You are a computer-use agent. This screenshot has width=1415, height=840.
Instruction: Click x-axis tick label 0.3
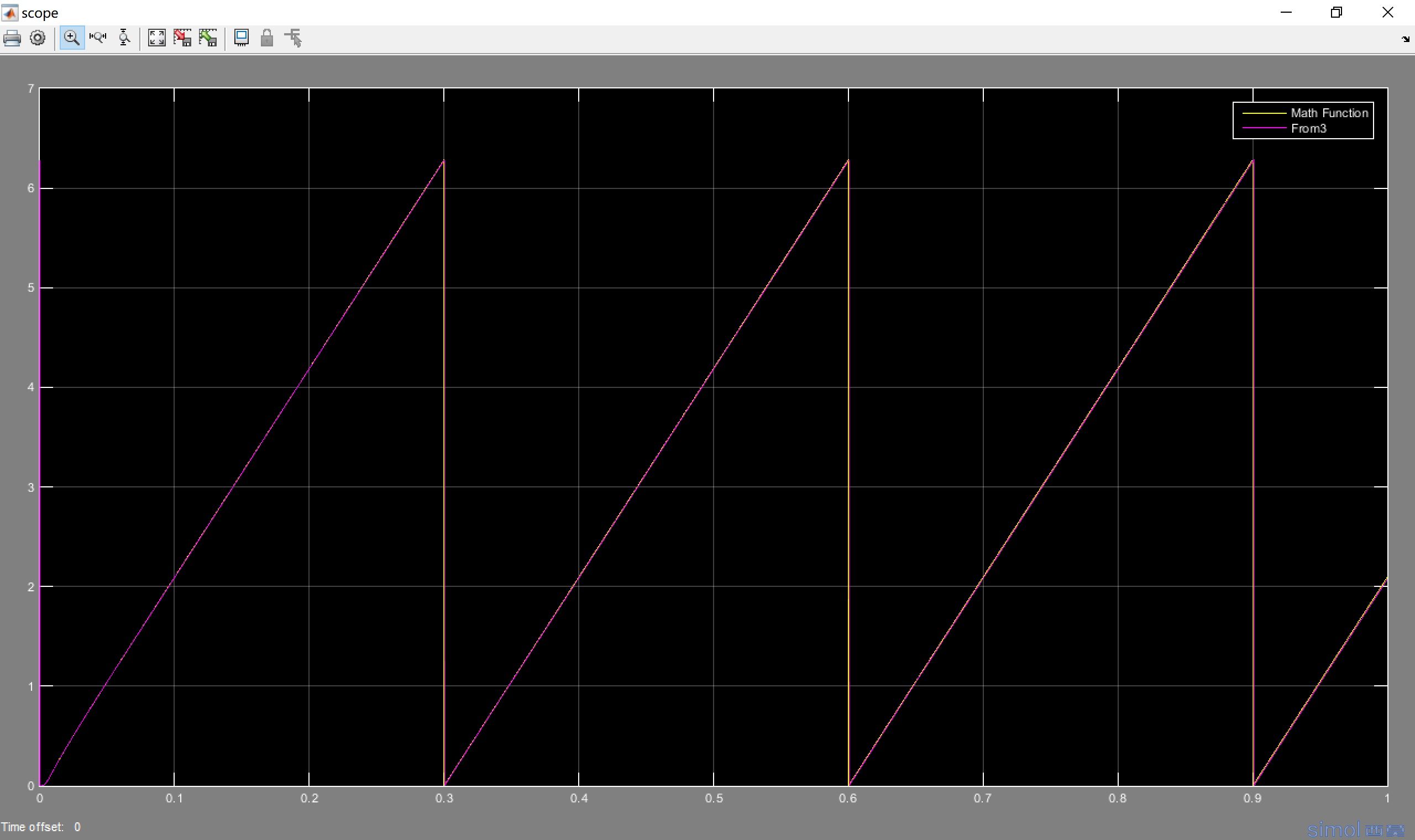click(444, 798)
